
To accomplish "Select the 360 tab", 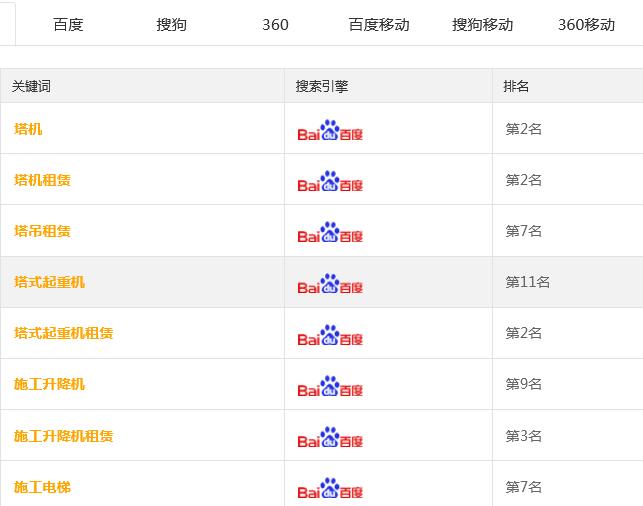I will click(275, 25).
